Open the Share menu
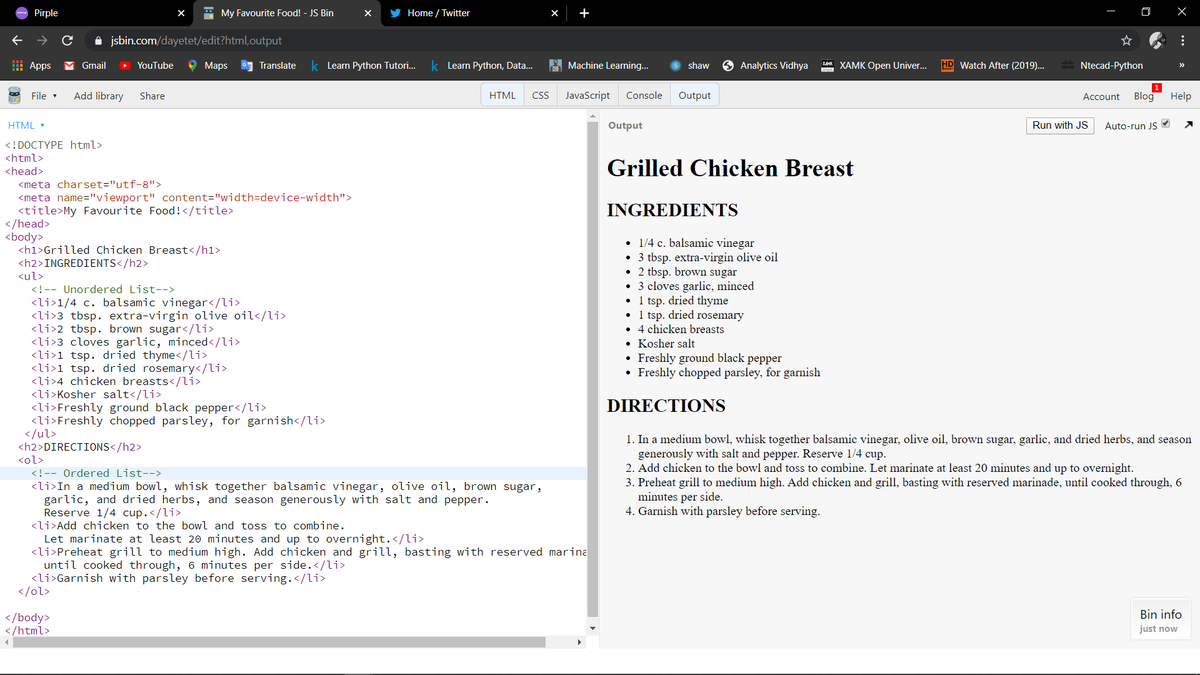1200x675 pixels. click(x=152, y=96)
